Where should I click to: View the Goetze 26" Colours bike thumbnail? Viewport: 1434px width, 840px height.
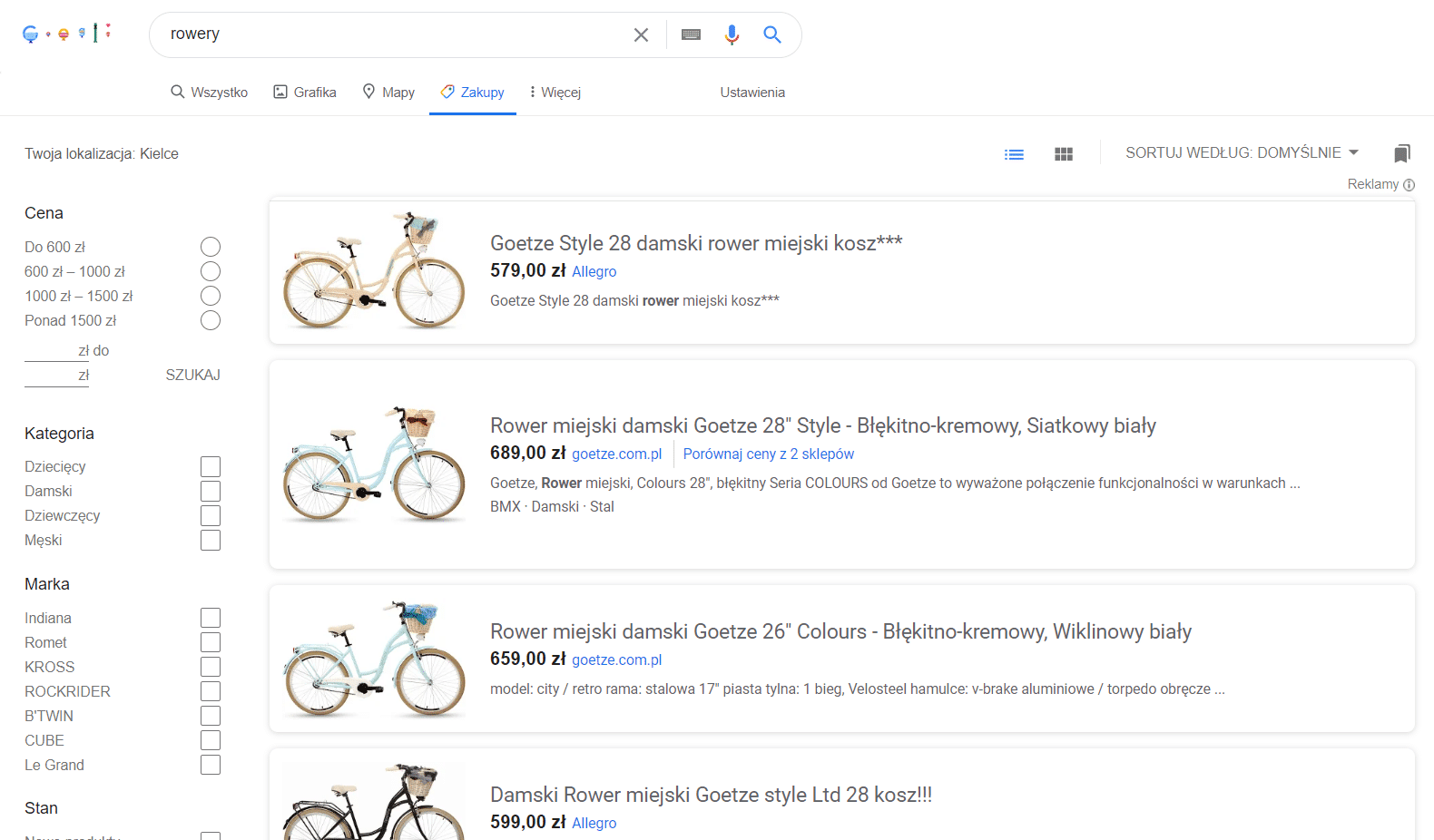[374, 659]
